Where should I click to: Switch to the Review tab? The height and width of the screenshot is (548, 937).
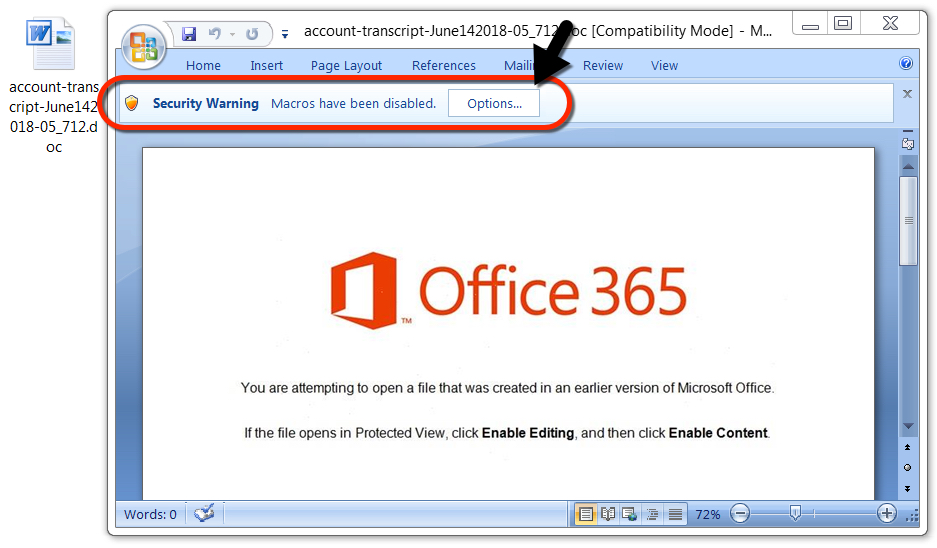602,66
